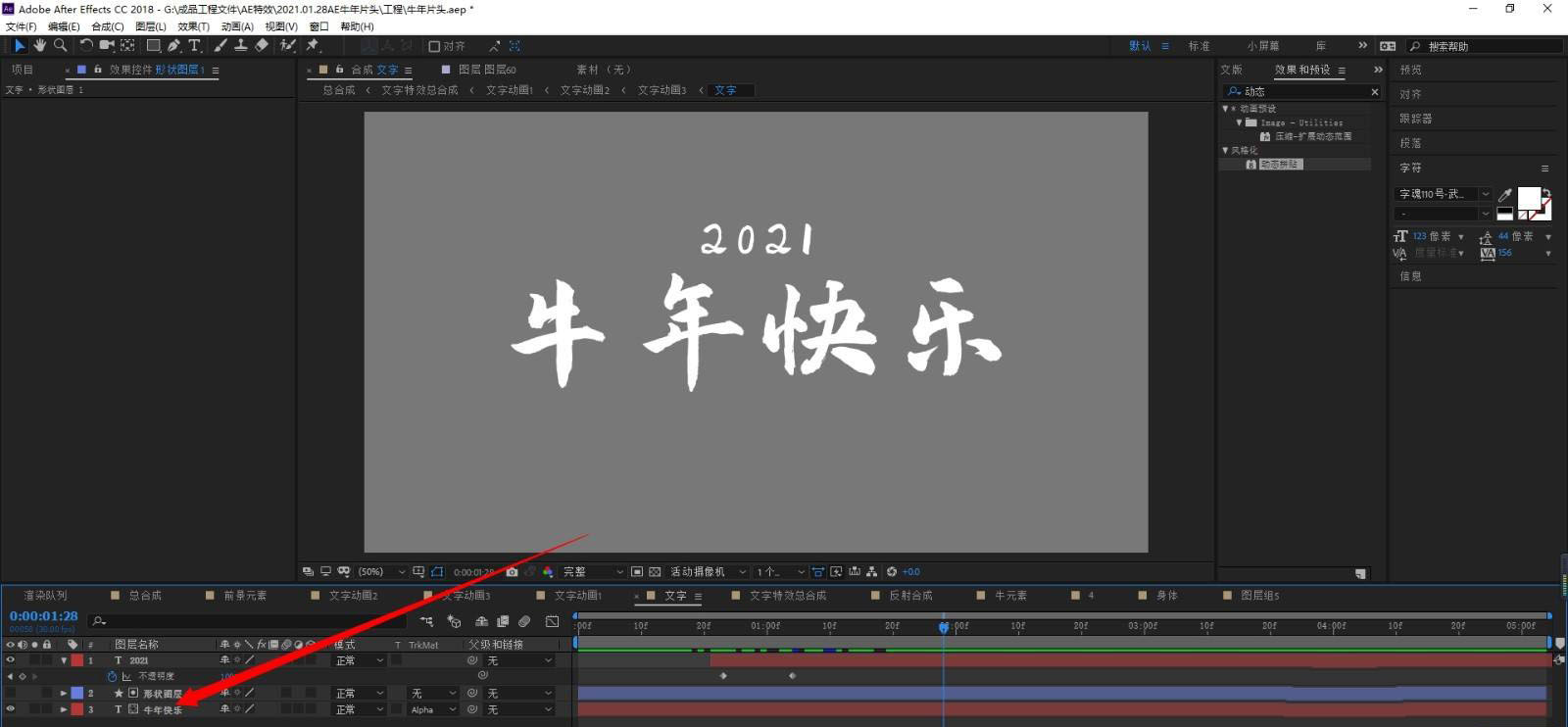Select the 标准 workspace
The image size is (1568, 727).
coord(1200,46)
